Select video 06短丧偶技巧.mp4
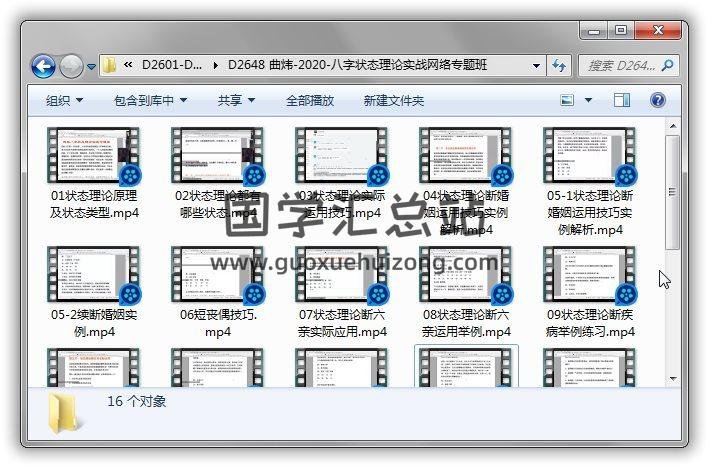 (218, 293)
